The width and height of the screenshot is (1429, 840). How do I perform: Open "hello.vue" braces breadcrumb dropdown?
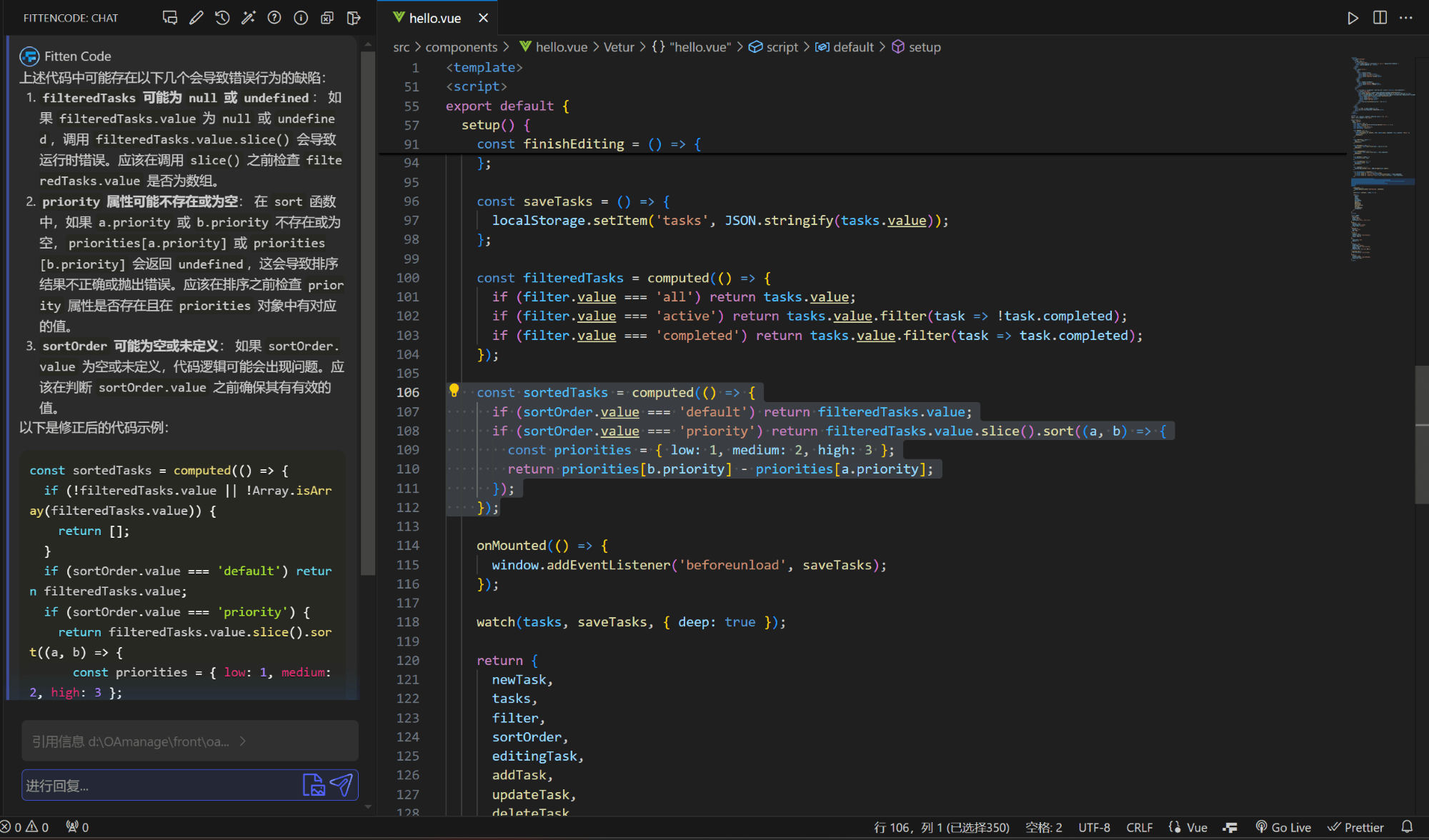pyautogui.click(x=691, y=47)
